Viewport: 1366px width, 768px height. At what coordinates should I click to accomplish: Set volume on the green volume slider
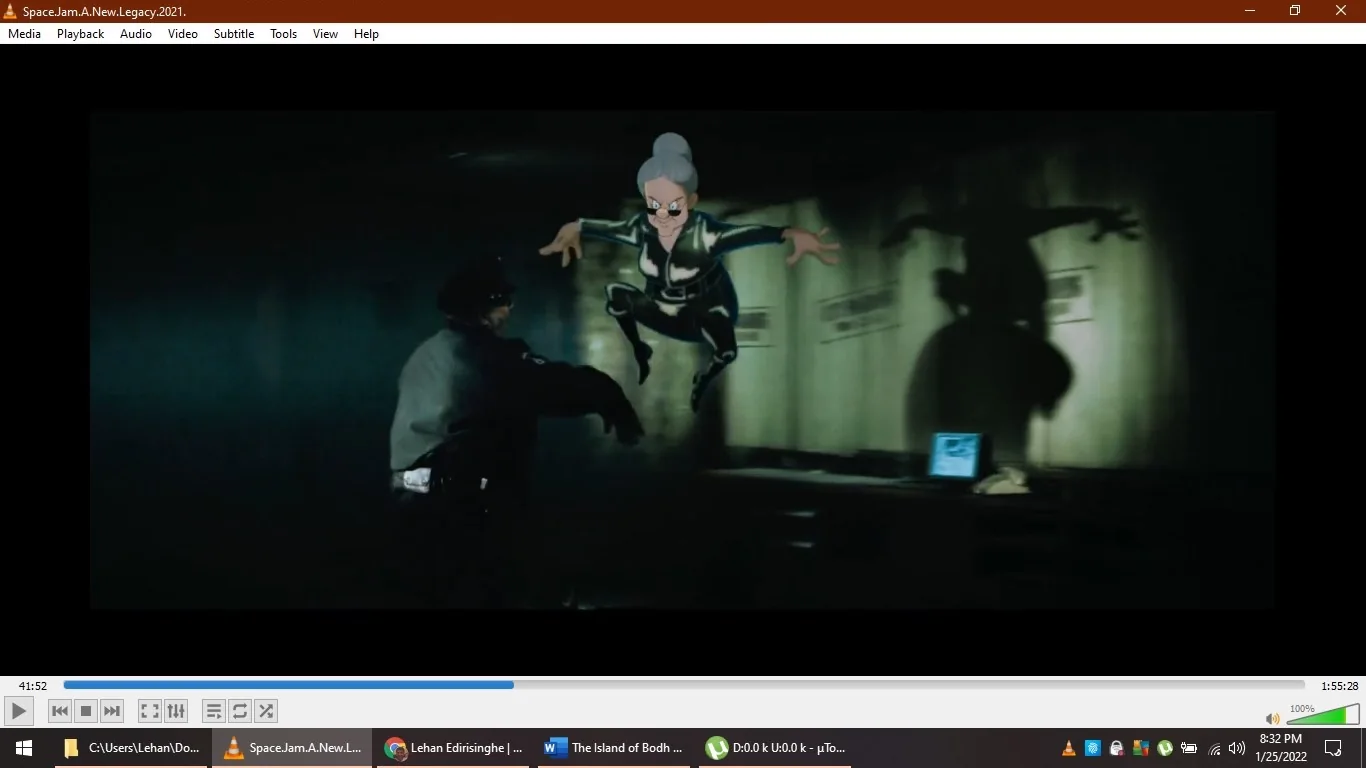click(x=1323, y=714)
